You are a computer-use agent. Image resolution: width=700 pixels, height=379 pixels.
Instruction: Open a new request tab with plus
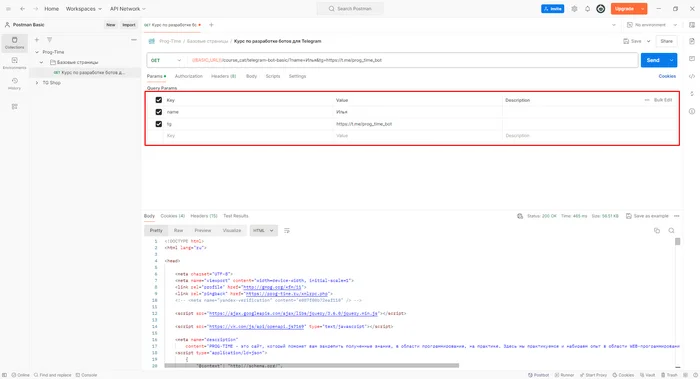coord(211,25)
